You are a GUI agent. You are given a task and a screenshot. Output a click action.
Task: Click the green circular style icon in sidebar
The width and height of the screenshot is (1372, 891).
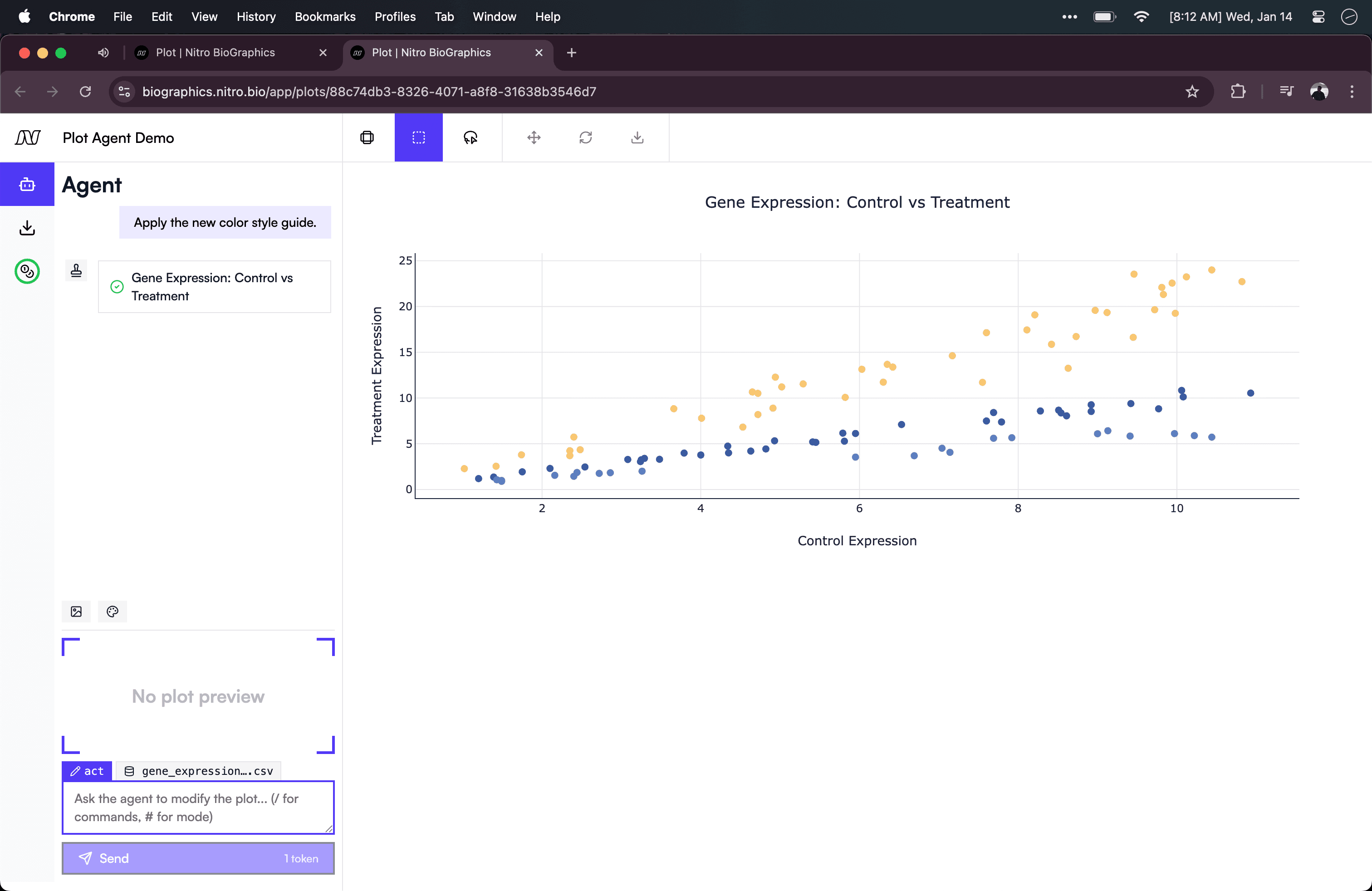point(27,271)
